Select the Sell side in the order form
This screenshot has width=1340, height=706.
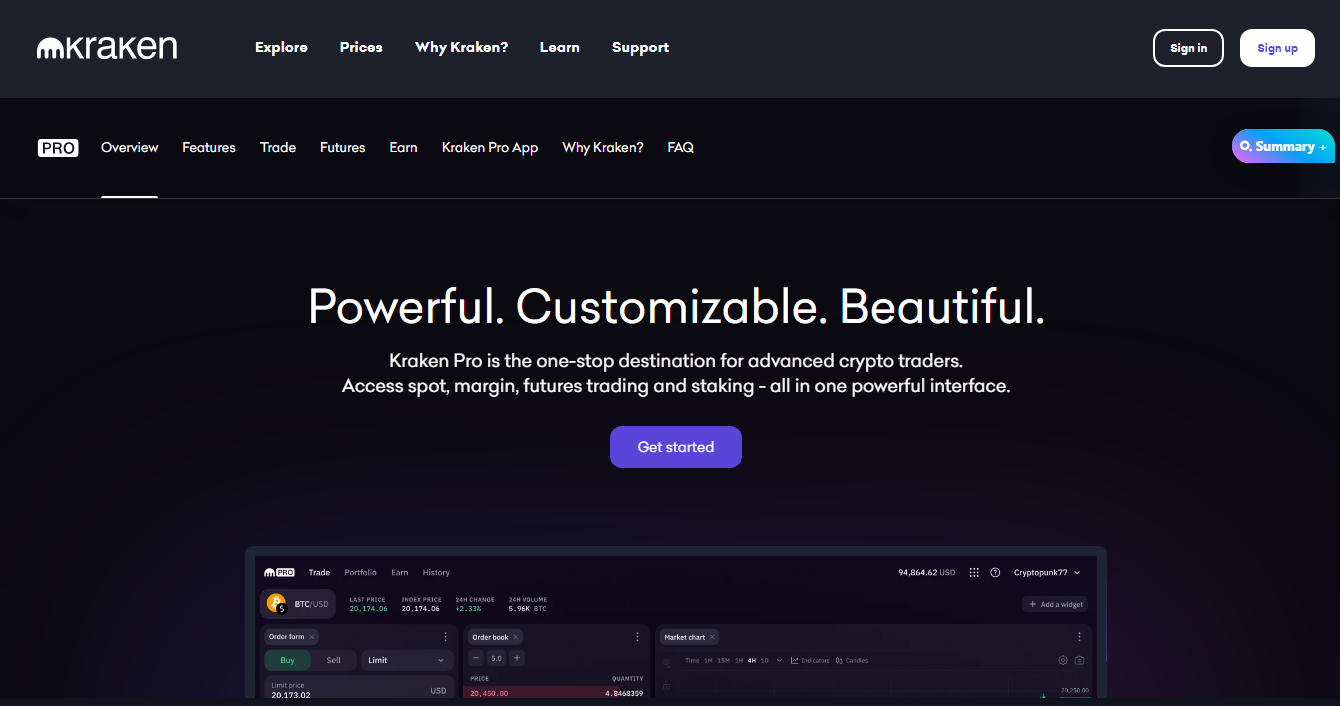click(x=334, y=660)
